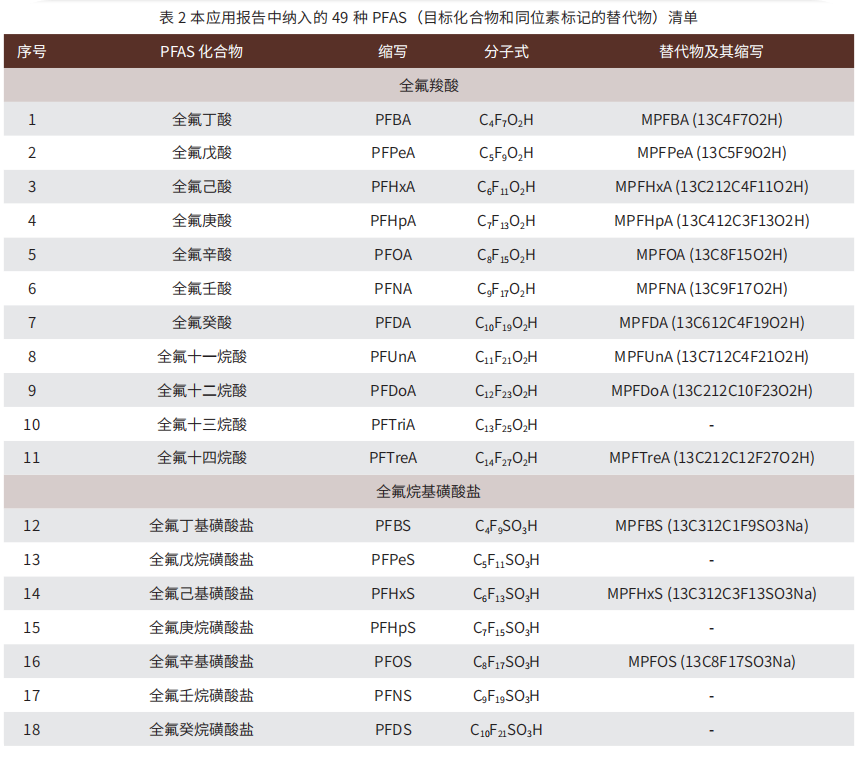Click the MPFTreA (13C212C12F27O2H) surrogate cell

711,458
